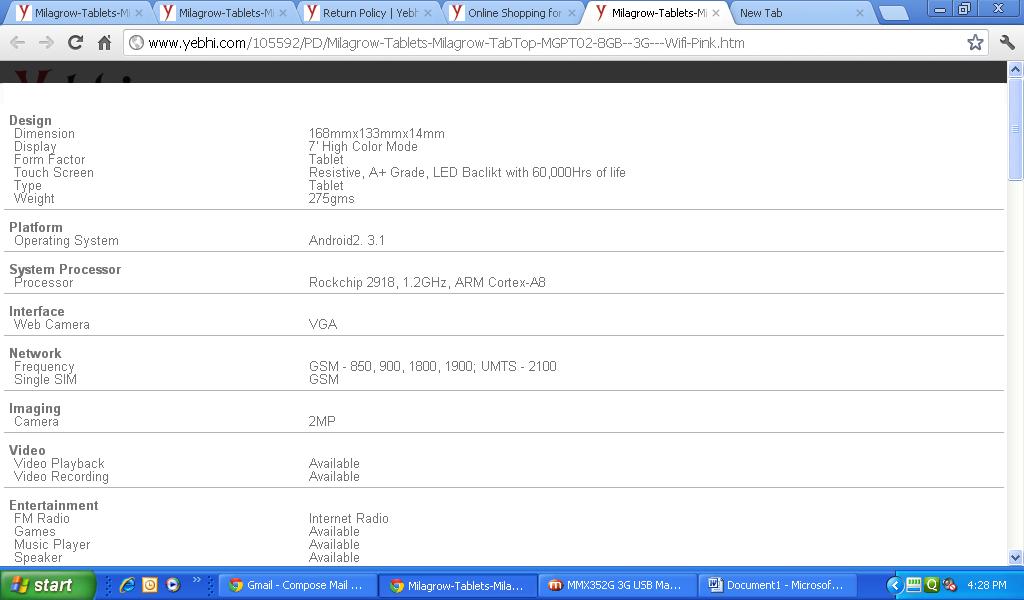Screen dimensions: 1024x600
Task: Click the '275gms' weight value
Action: 332,199
